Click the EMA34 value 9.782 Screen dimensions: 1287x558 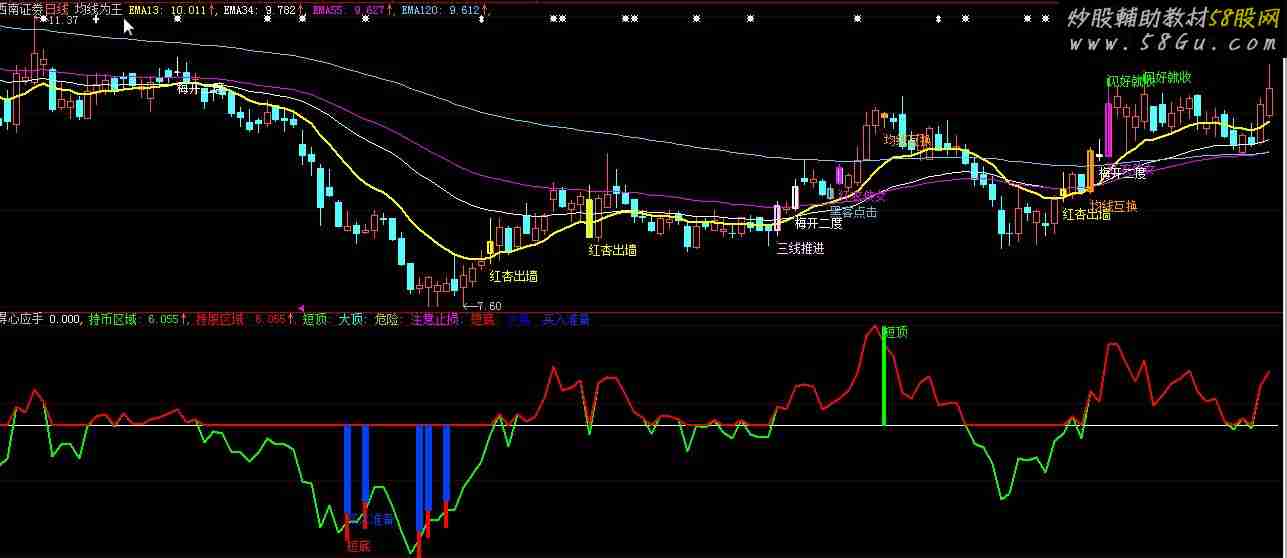click(x=280, y=9)
